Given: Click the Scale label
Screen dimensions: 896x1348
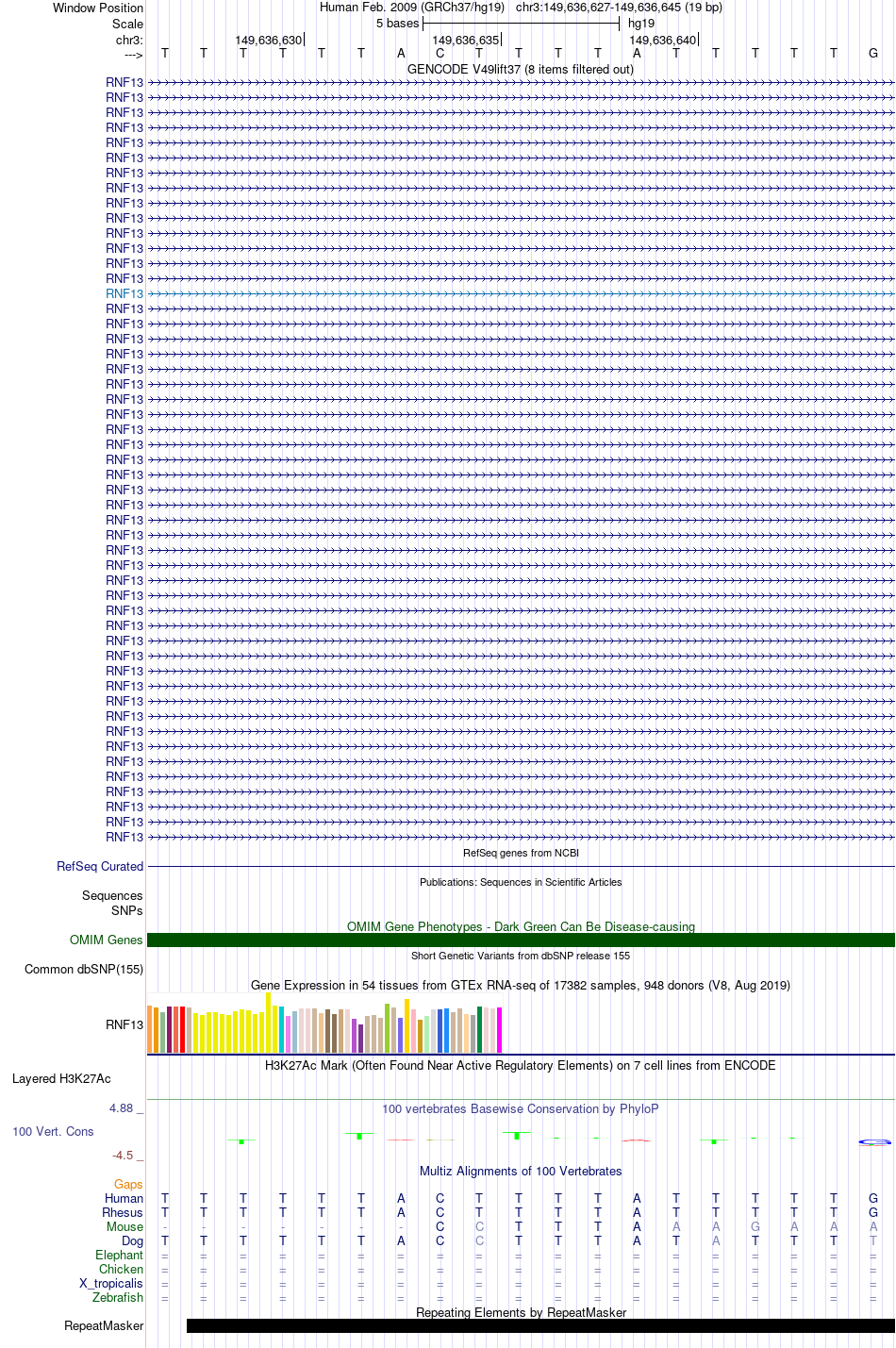Looking at the screenshot, I should coord(128,25).
